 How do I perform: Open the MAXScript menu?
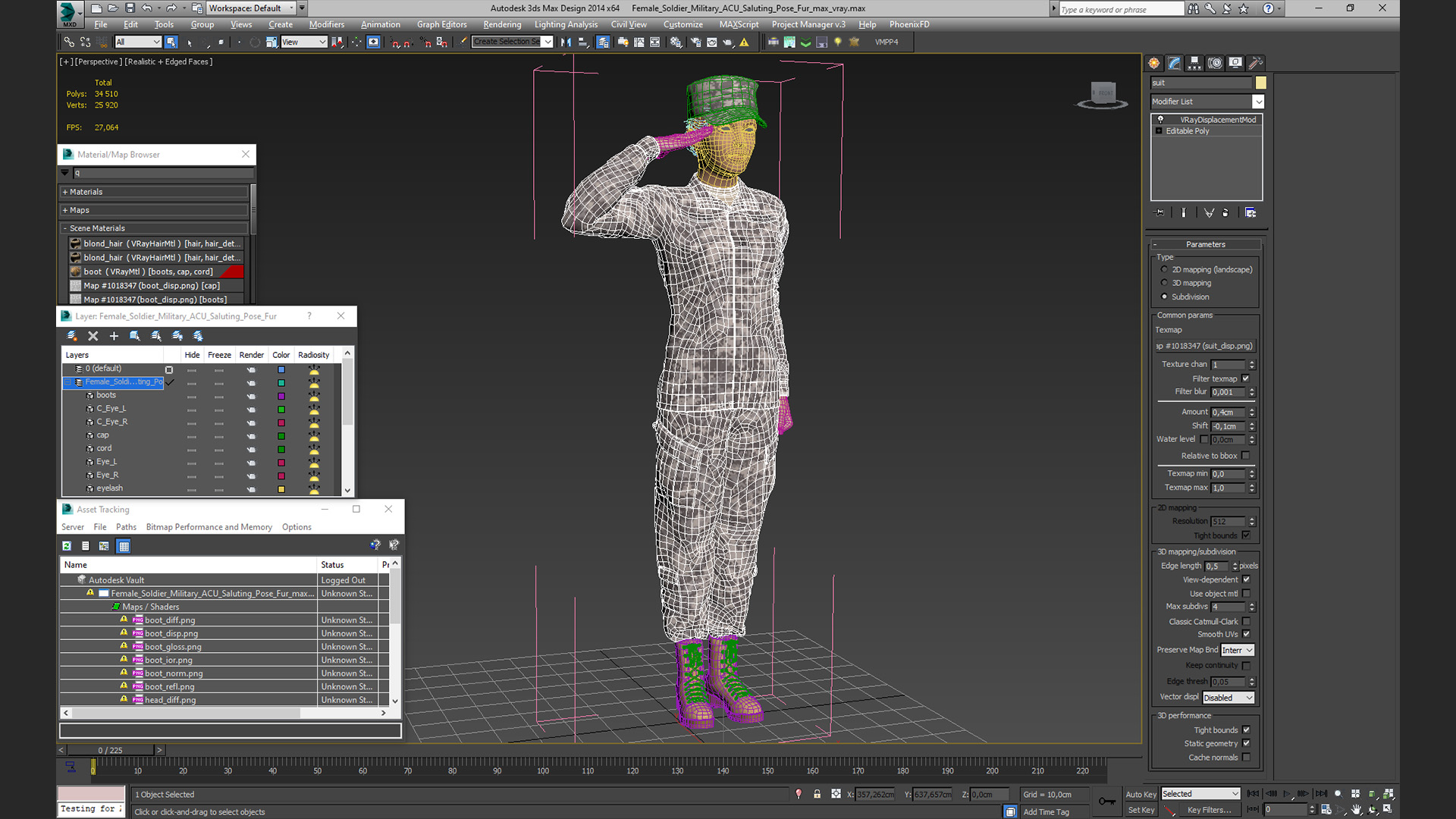(739, 24)
